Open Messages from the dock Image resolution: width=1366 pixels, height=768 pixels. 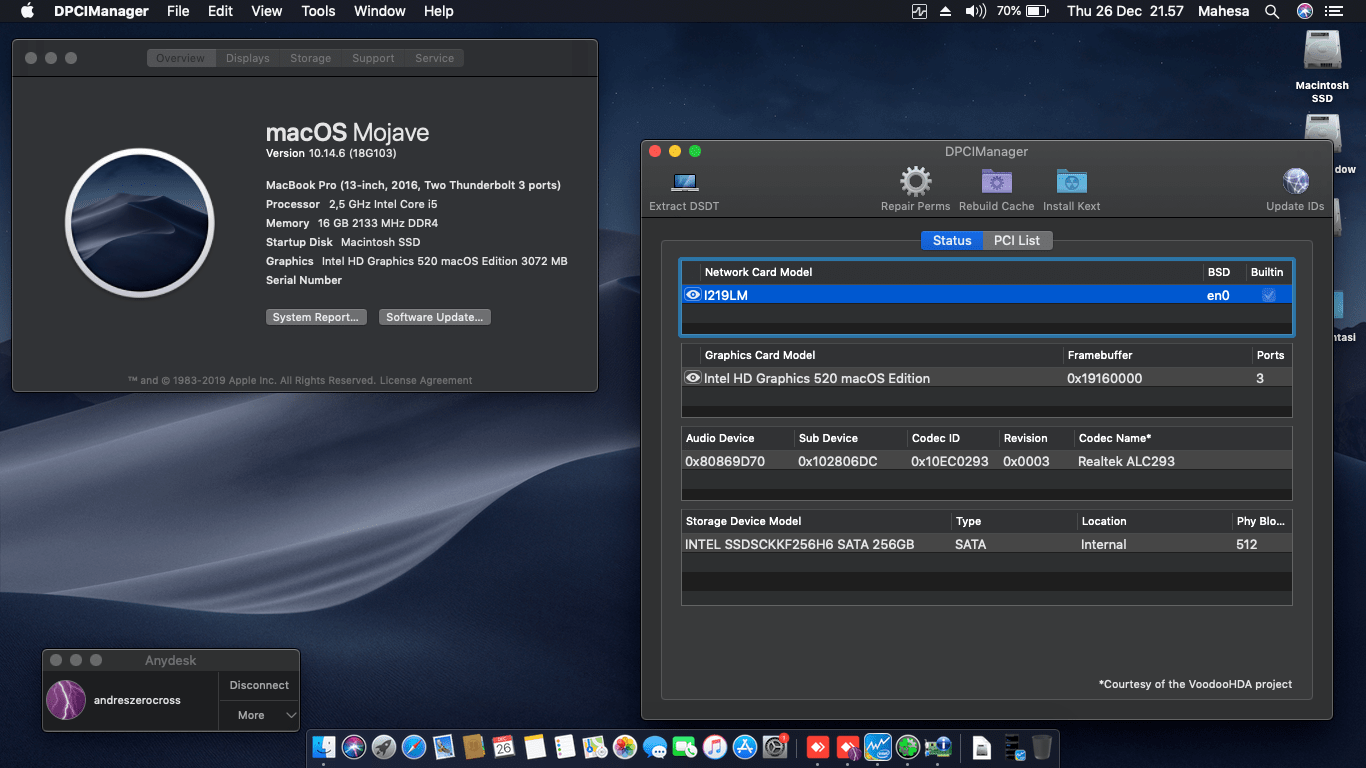(655, 746)
